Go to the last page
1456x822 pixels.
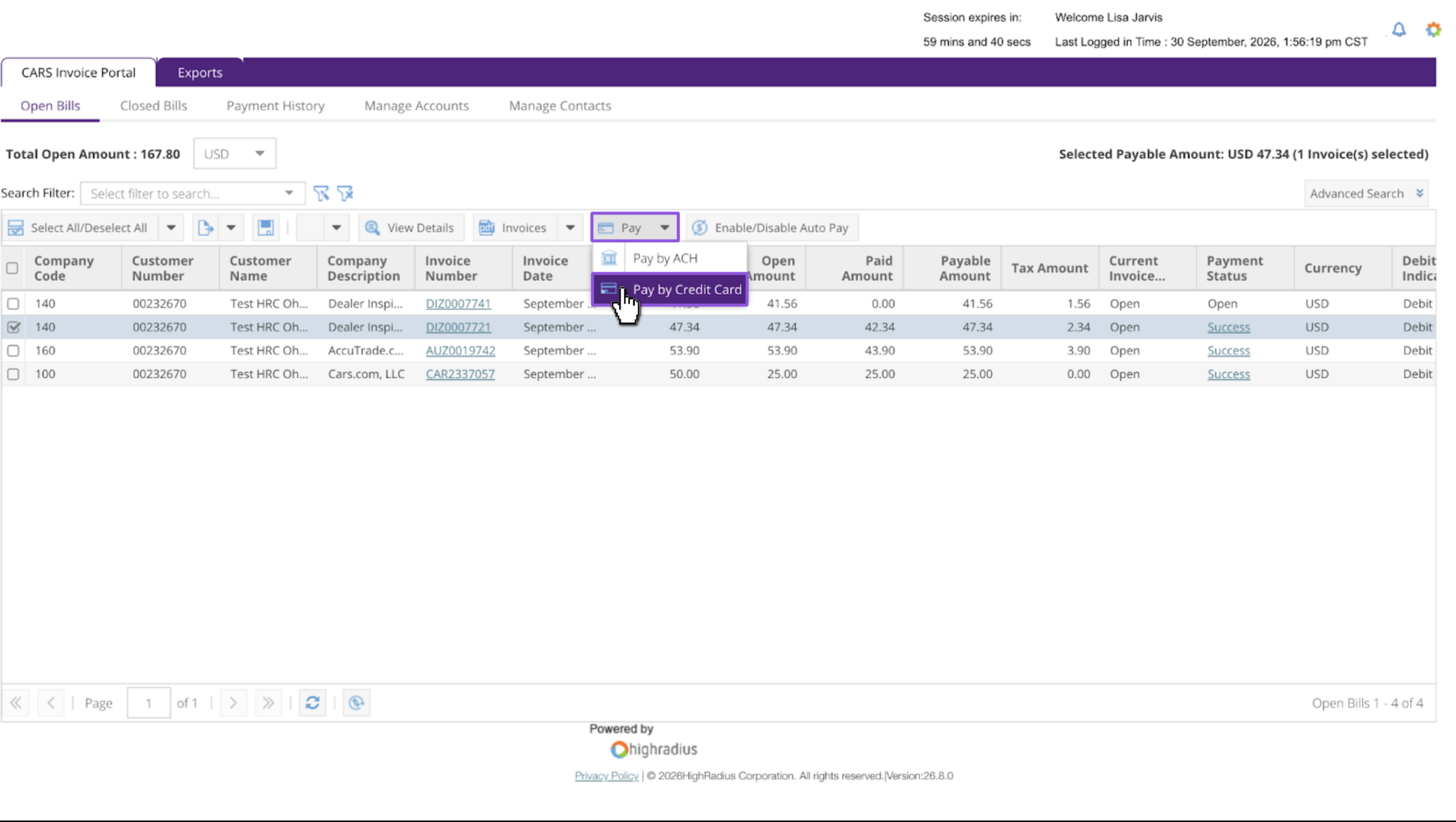tap(268, 703)
